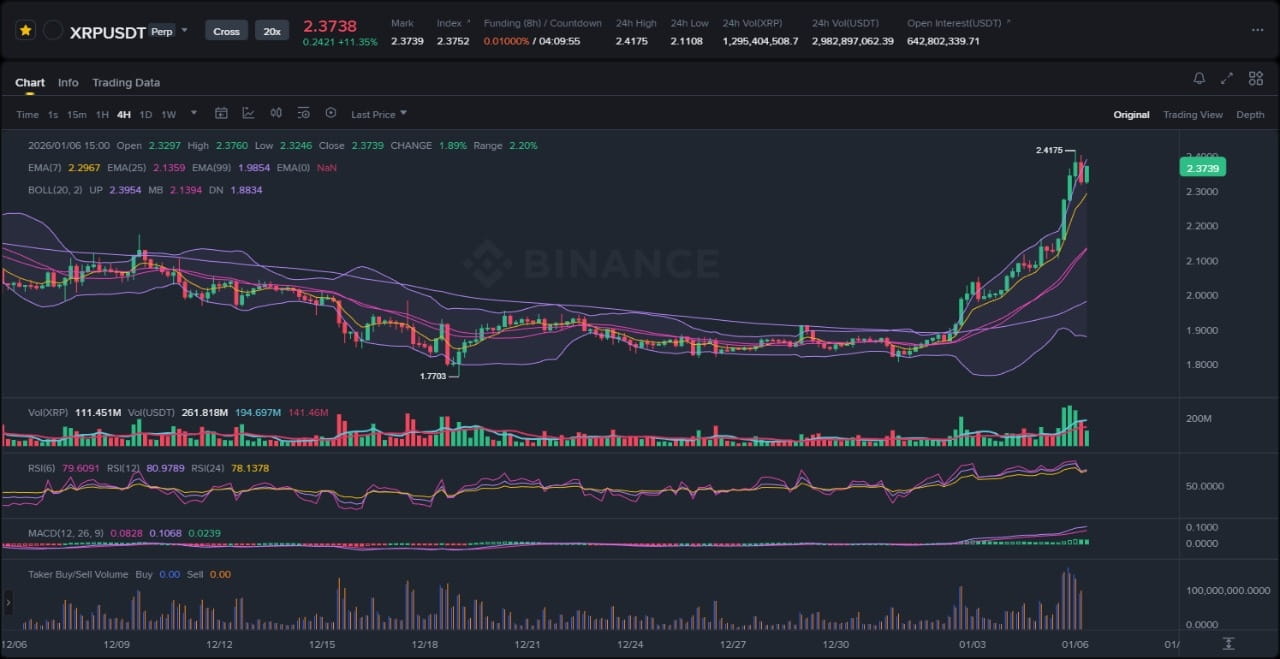Viewport: 1280px width, 659px height.
Task: Toggle the favorite star for XRPUSDT
Action: click(x=25, y=31)
